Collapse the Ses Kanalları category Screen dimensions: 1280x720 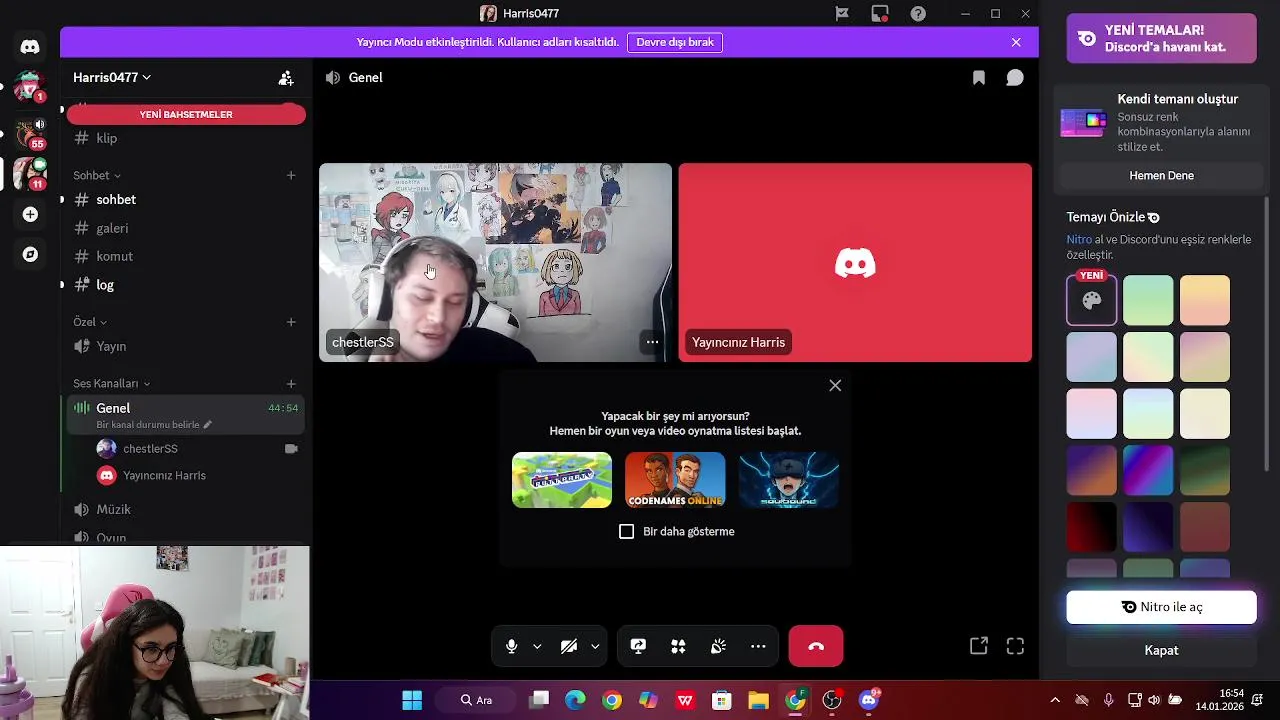111,383
